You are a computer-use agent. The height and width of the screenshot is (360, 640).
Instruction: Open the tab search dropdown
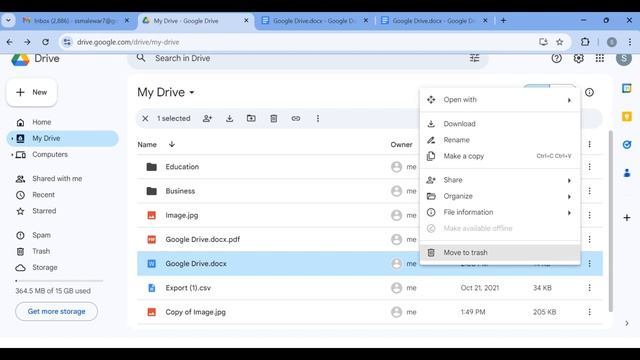(8, 20)
